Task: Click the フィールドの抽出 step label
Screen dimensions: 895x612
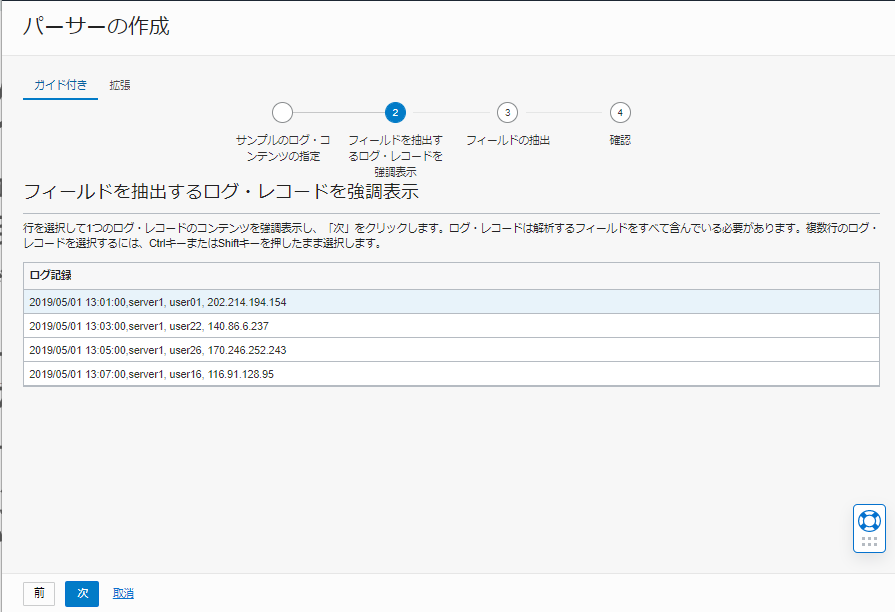Action: click(x=508, y=141)
